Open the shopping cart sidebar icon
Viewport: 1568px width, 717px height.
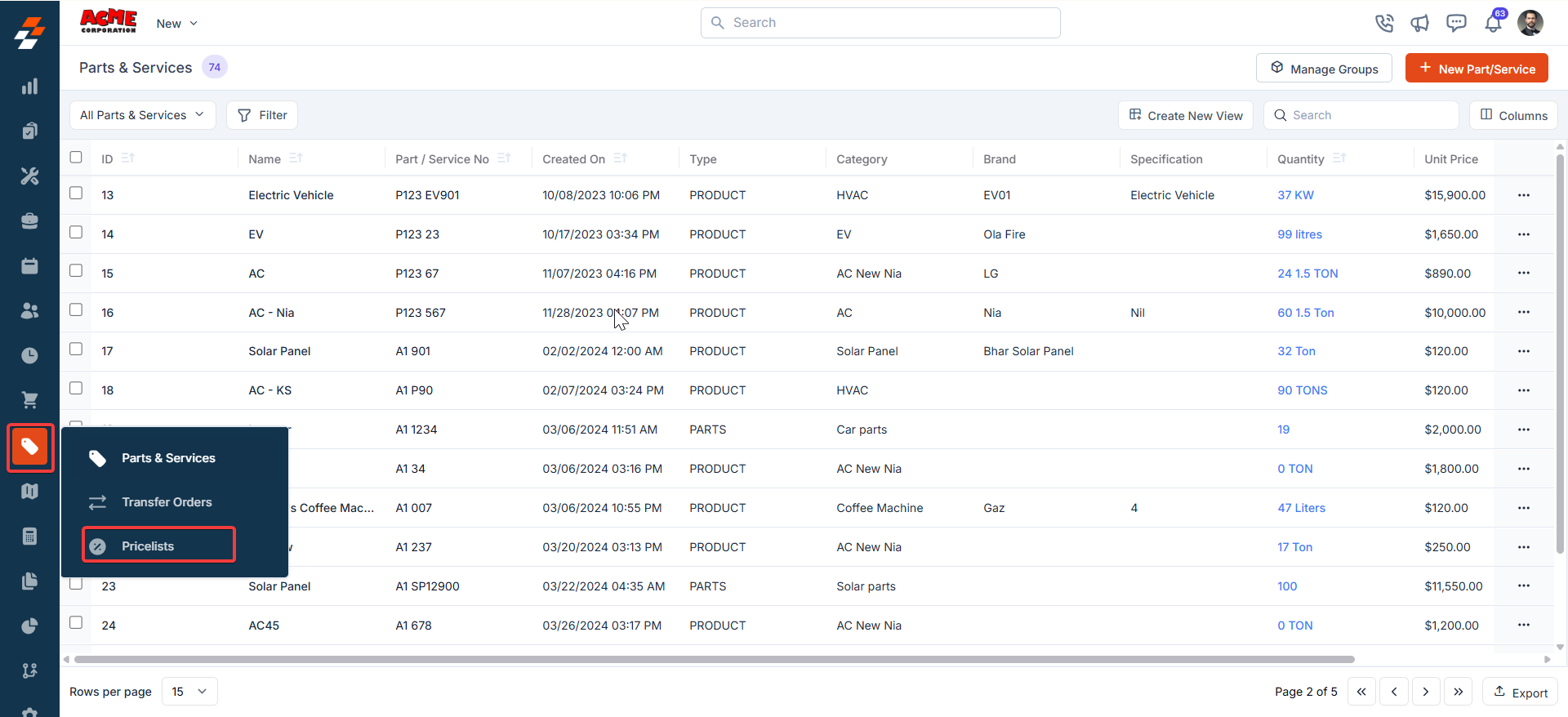(x=29, y=400)
